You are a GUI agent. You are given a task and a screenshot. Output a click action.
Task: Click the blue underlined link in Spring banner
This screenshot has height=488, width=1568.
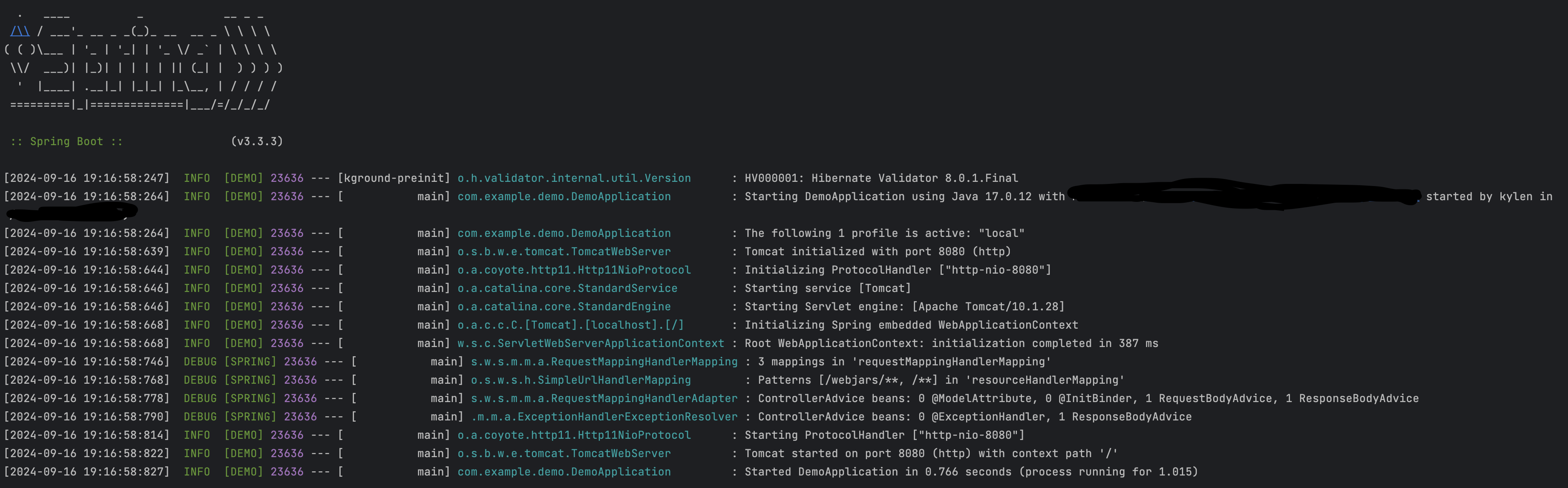coord(20,31)
